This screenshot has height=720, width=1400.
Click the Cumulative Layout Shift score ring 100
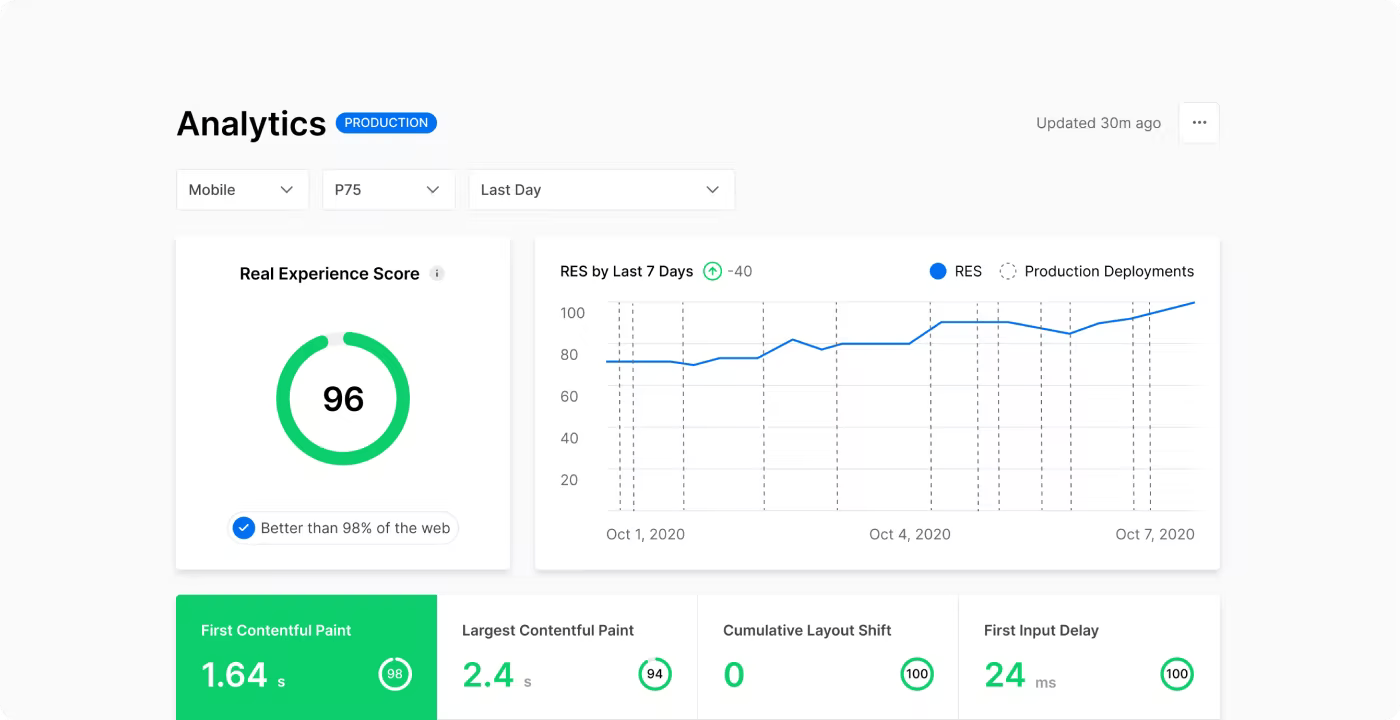[x=917, y=674]
